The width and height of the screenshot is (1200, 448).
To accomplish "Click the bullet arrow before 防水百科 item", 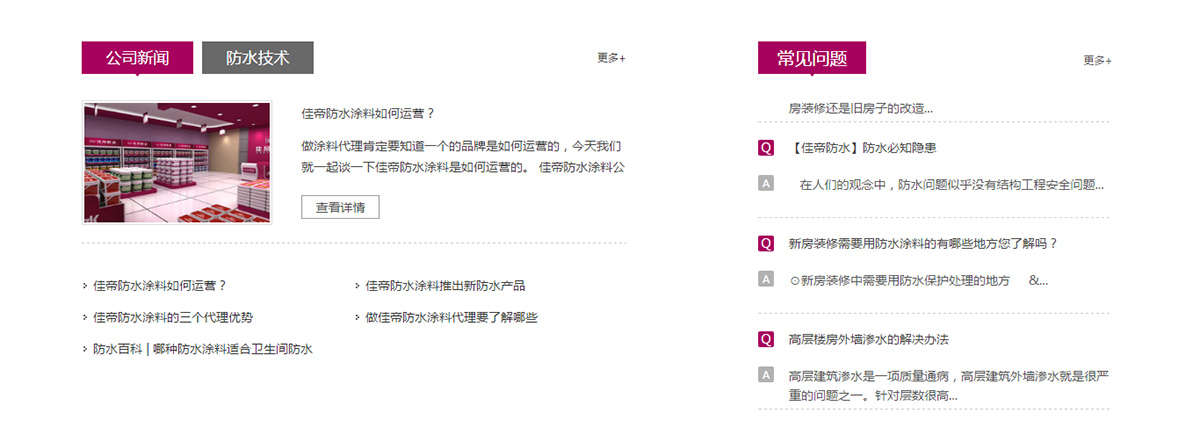I will pyautogui.click(x=85, y=349).
